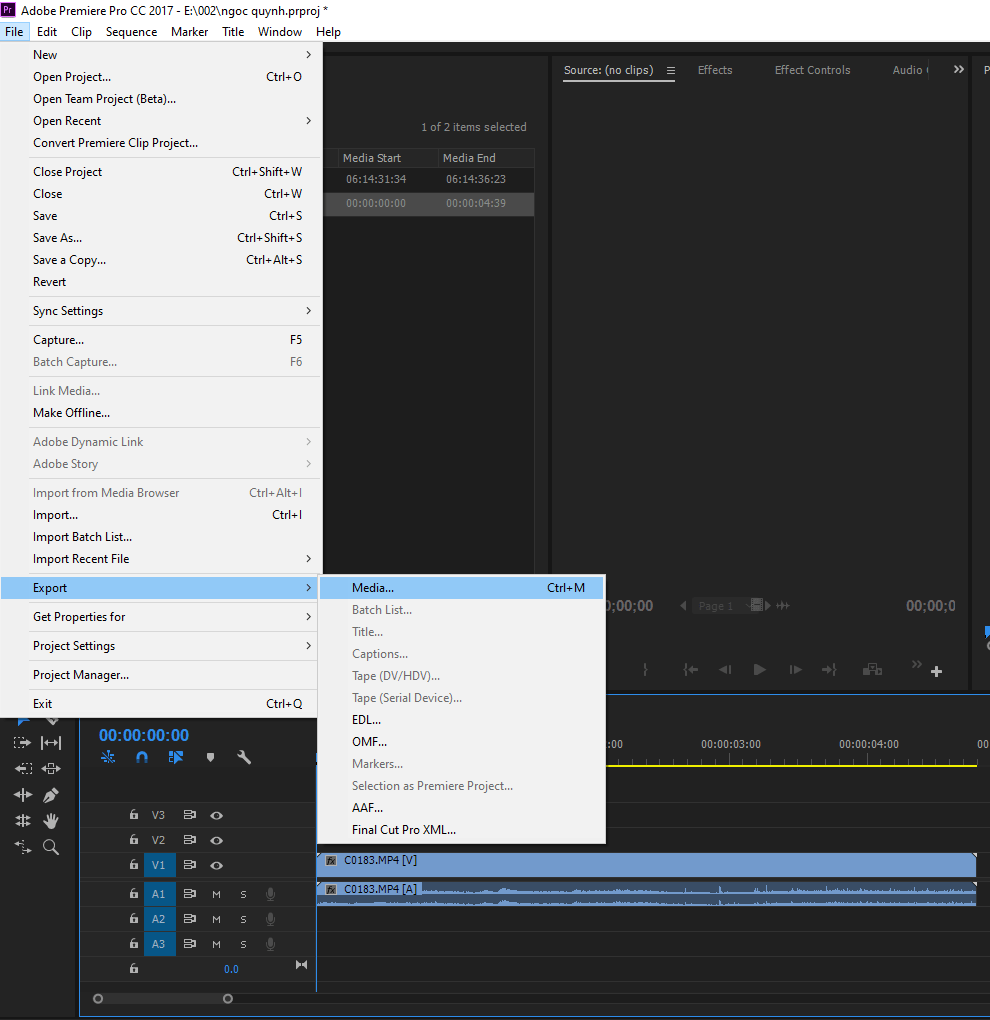
Task: Hide the V1 track output eye
Action: [x=217, y=865]
